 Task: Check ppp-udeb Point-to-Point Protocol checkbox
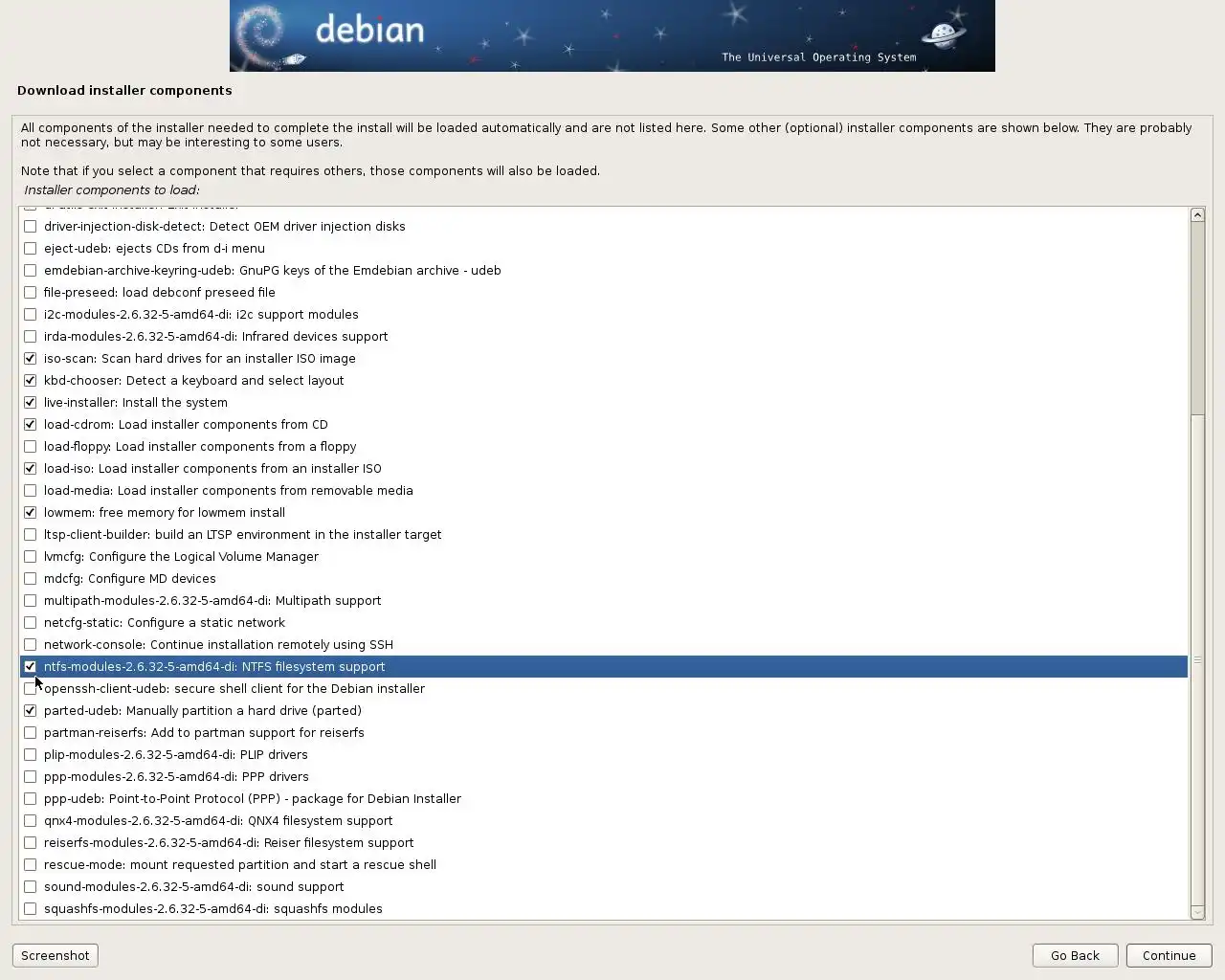[31, 799]
